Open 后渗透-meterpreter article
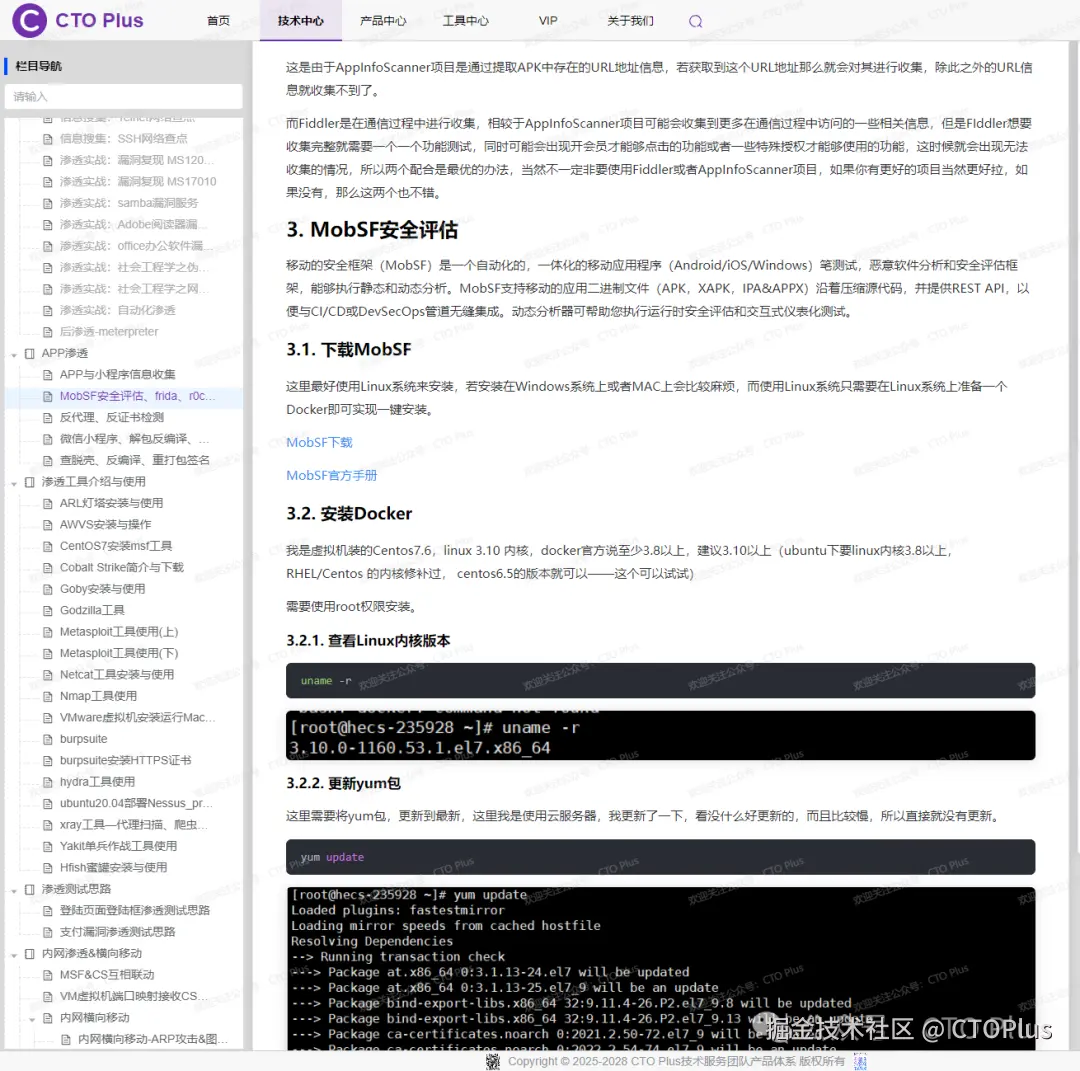Image resolution: width=1080 pixels, height=1071 pixels. (109, 331)
